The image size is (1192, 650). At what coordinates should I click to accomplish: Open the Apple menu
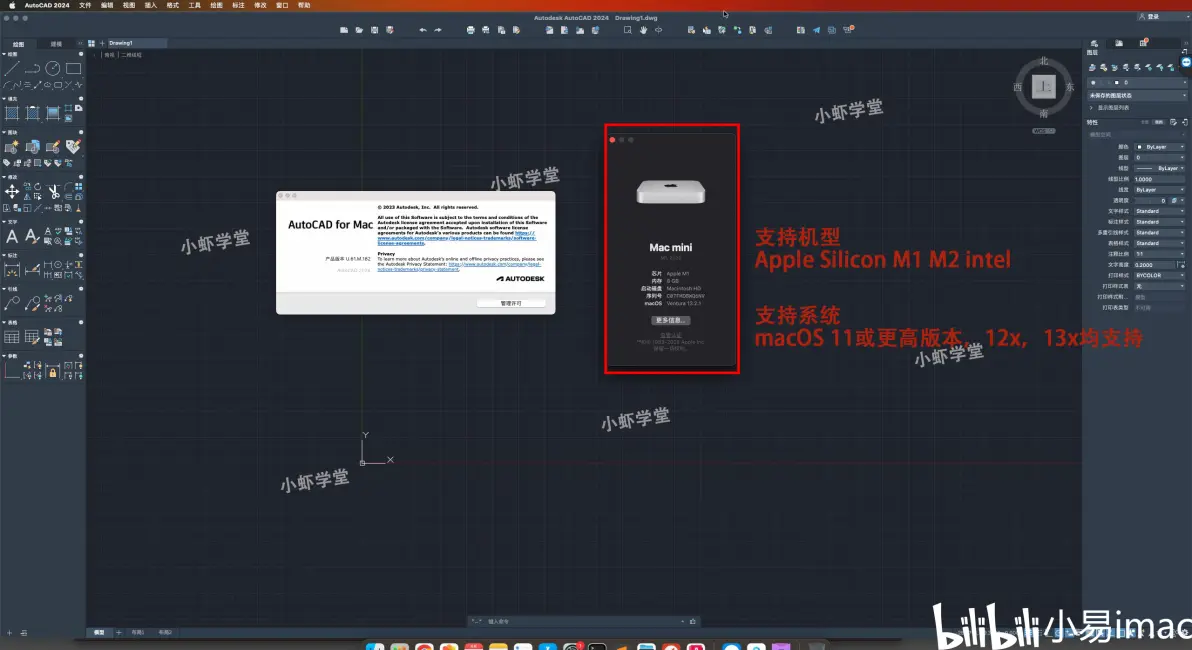tap(11, 5)
